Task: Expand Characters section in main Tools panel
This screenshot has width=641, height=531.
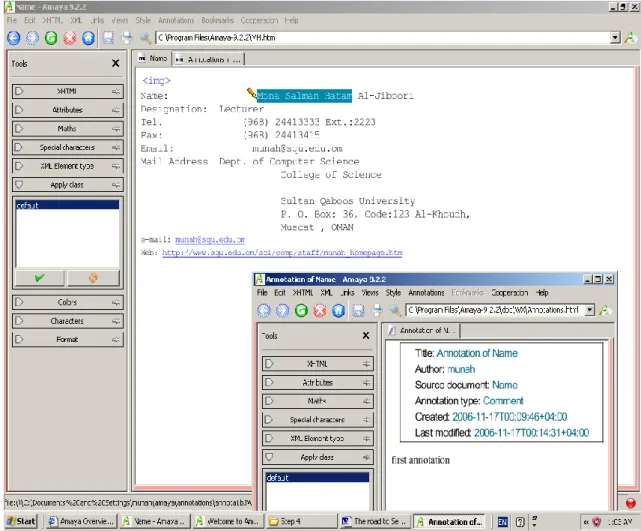Action: 67,321
